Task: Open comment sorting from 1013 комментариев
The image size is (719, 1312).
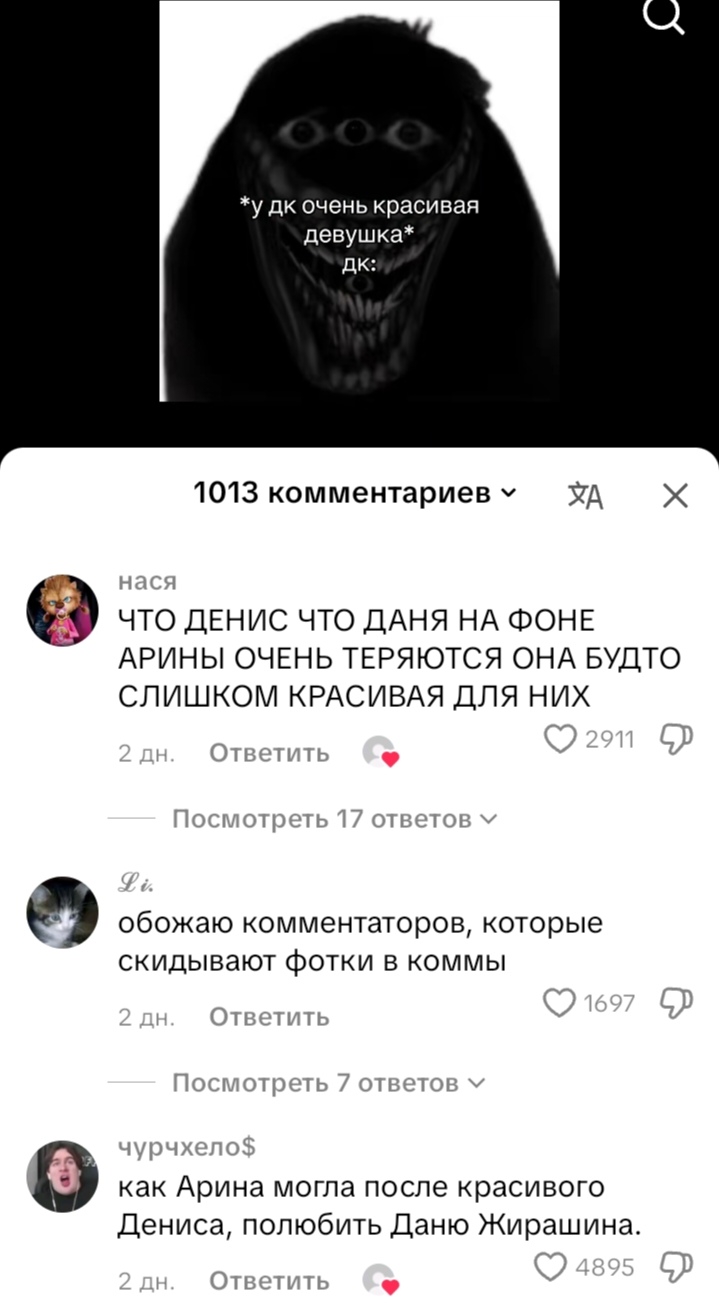Action: (356, 493)
